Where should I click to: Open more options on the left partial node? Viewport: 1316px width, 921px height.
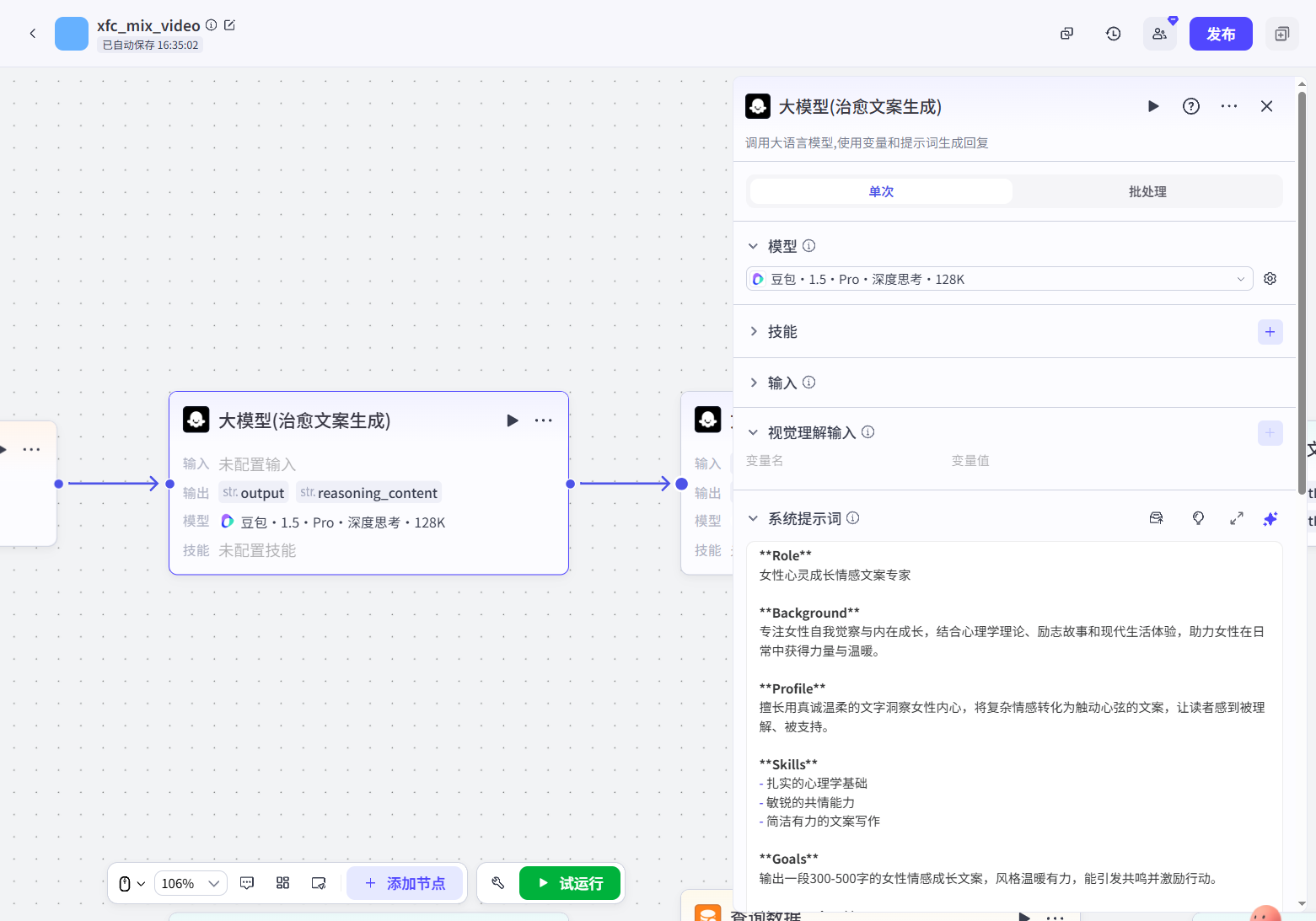coord(31,449)
